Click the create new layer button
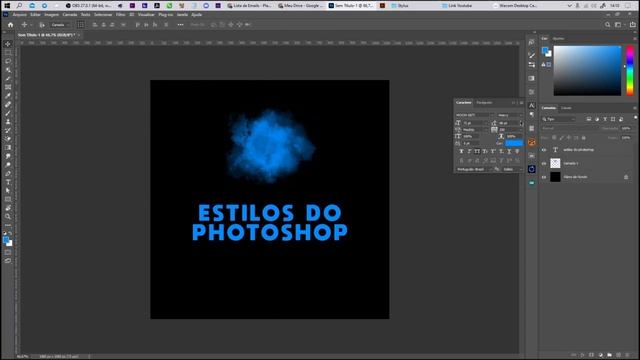The image size is (640, 360). click(618, 355)
